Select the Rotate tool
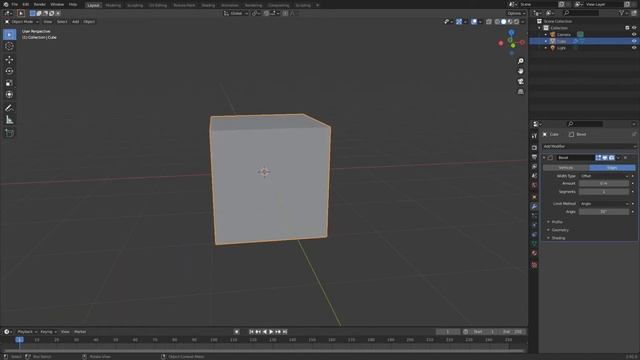This screenshot has width=640, height=360. click(9, 71)
